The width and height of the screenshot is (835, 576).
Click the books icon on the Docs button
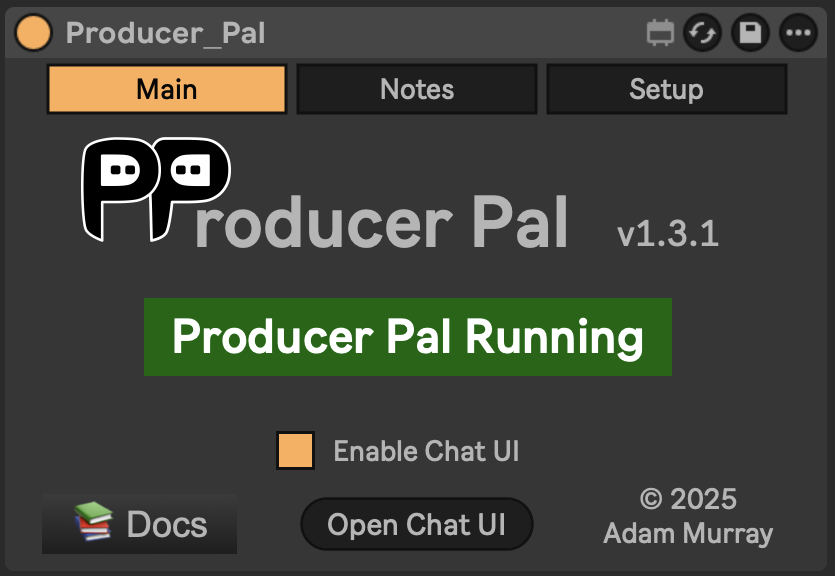(93, 523)
